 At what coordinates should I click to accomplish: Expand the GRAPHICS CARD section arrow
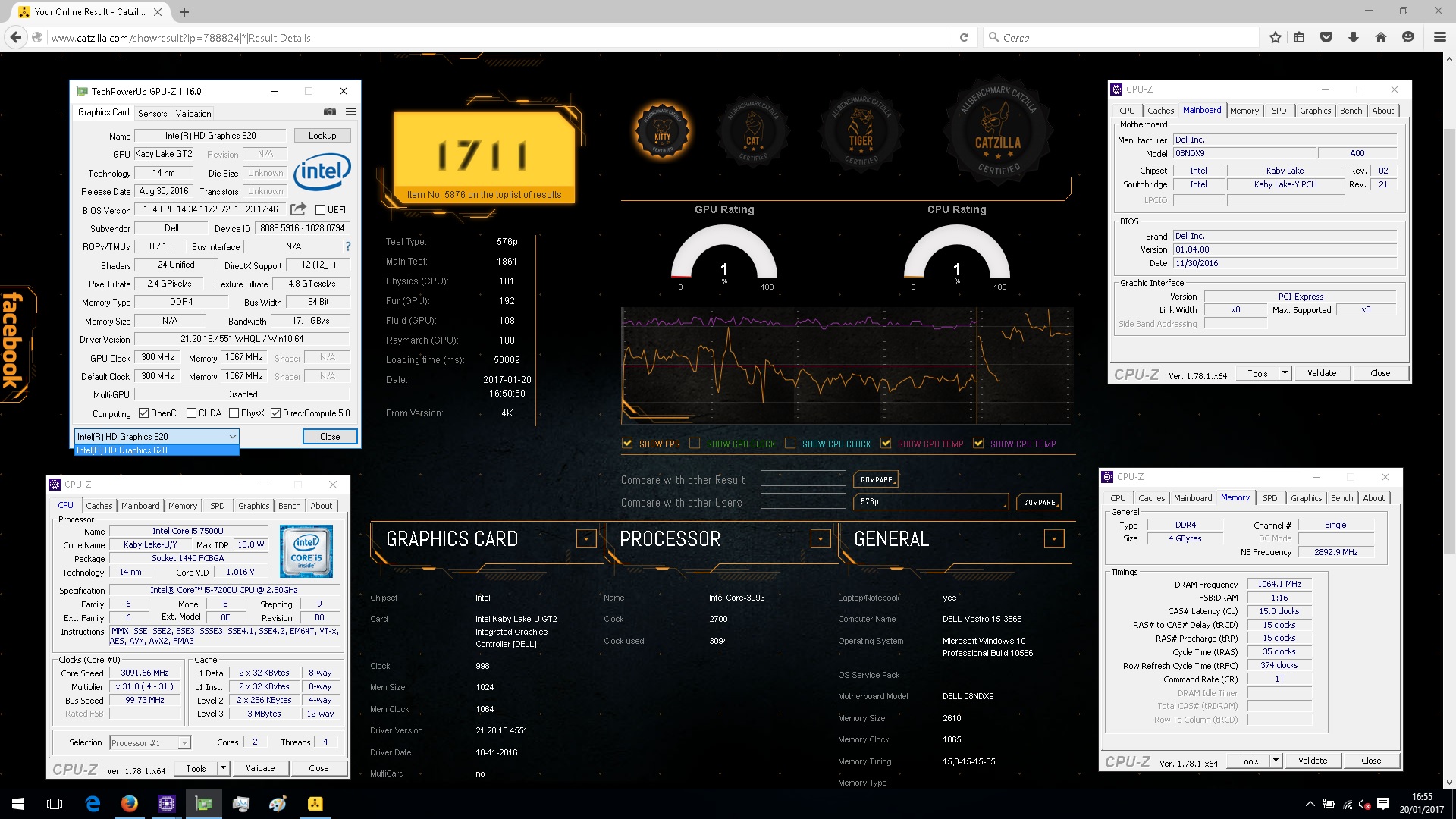585,538
